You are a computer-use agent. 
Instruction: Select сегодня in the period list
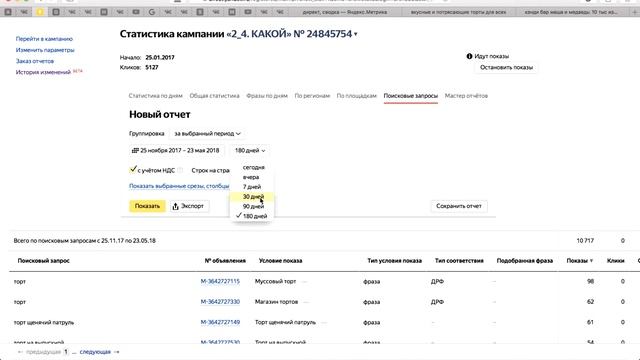tap(253, 167)
